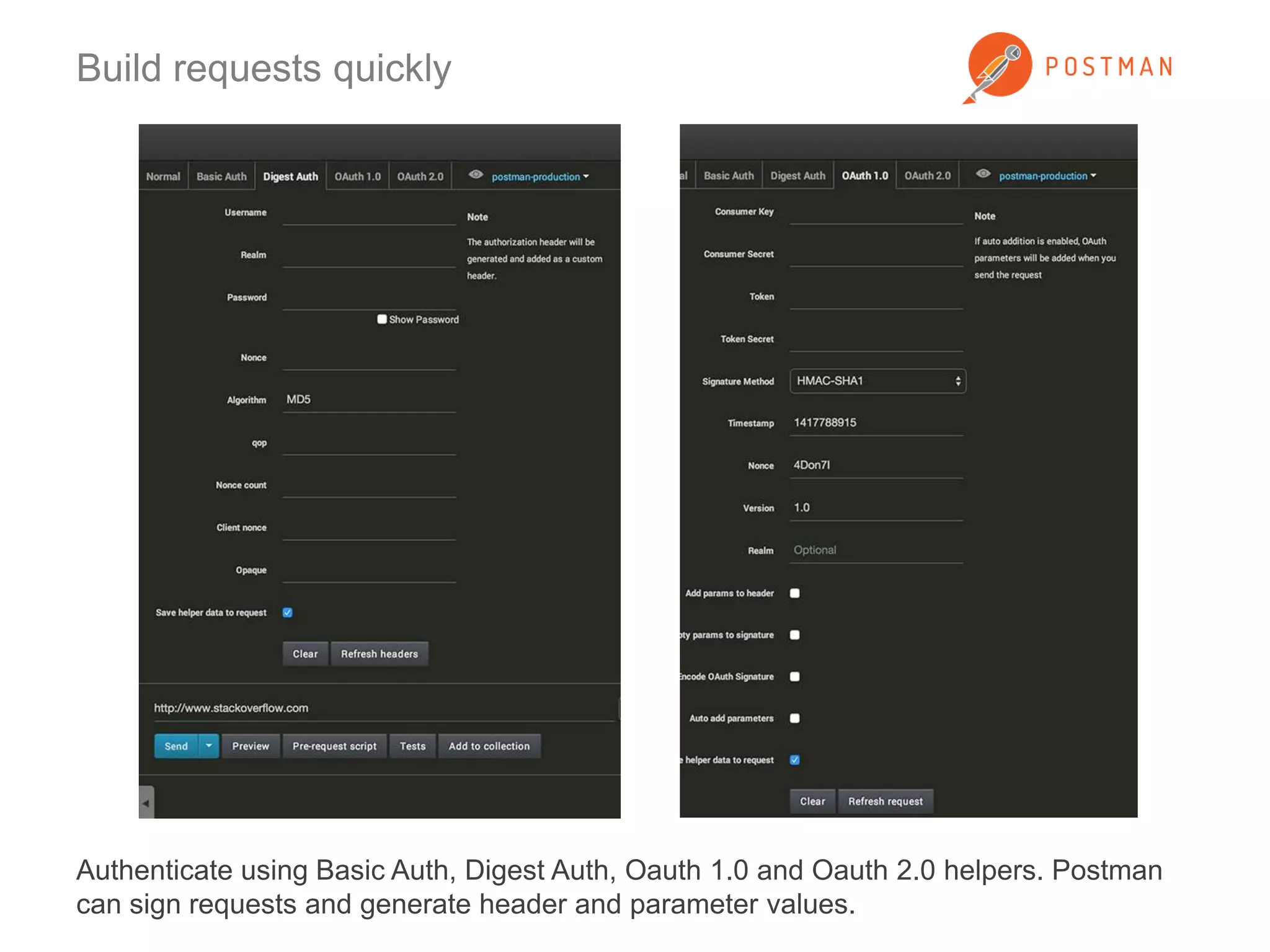The width and height of the screenshot is (1270, 952).
Task: Toggle the empty params to signature checkbox
Action: 794,635
